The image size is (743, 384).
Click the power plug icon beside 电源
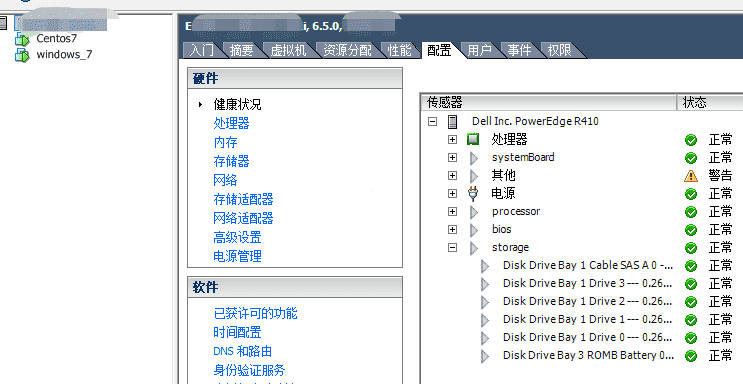click(x=473, y=193)
